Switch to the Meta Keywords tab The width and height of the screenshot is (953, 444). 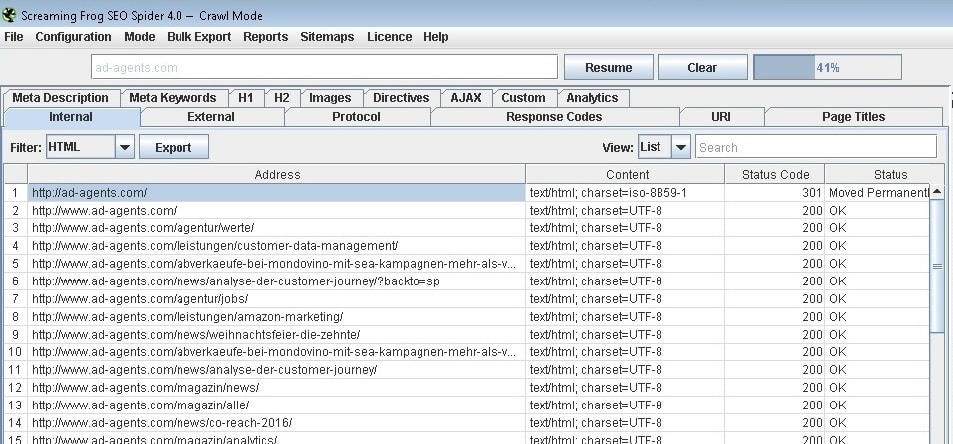[x=173, y=98]
